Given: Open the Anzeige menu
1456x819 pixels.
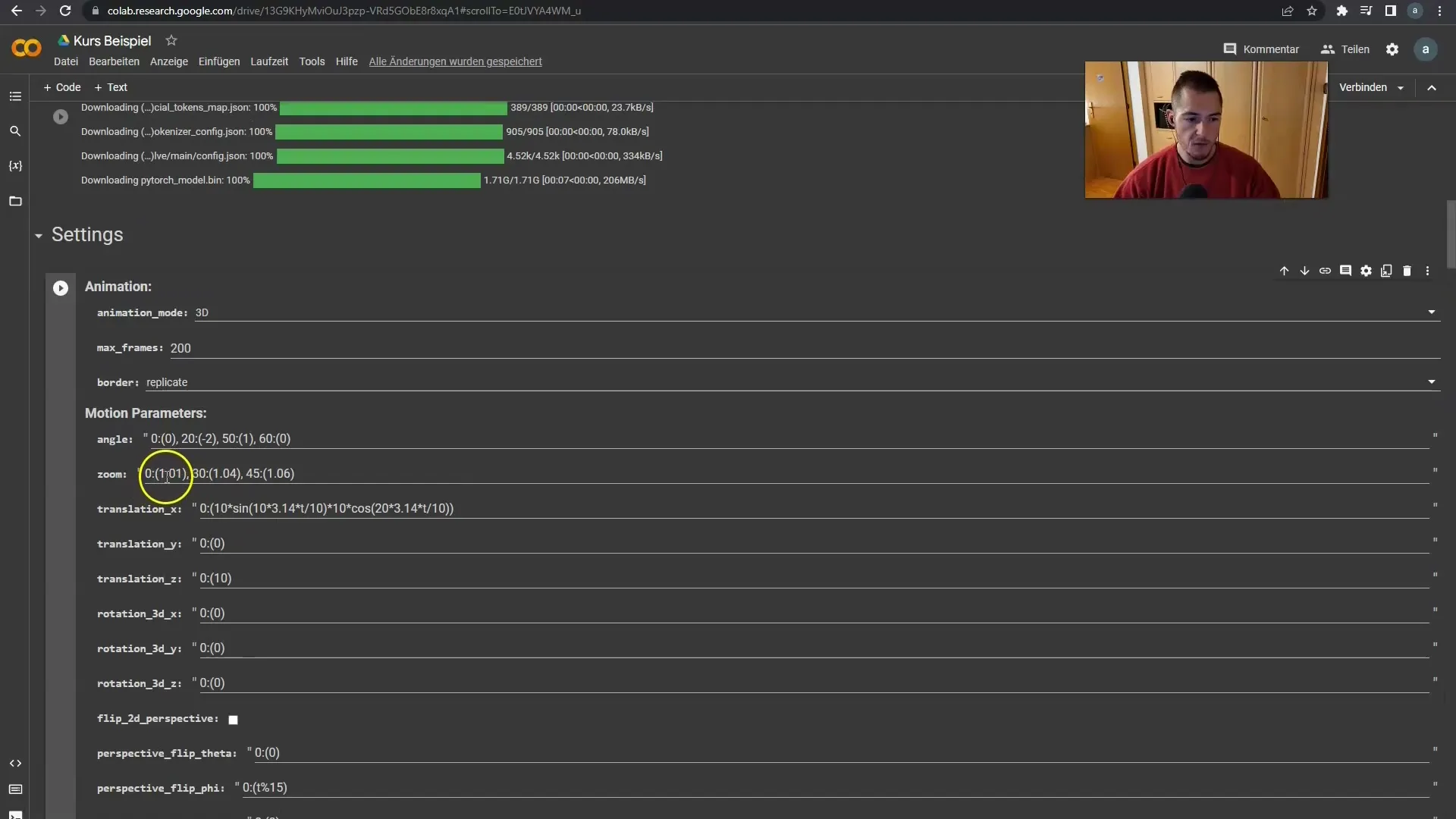Looking at the screenshot, I should pyautogui.click(x=169, y=61).
